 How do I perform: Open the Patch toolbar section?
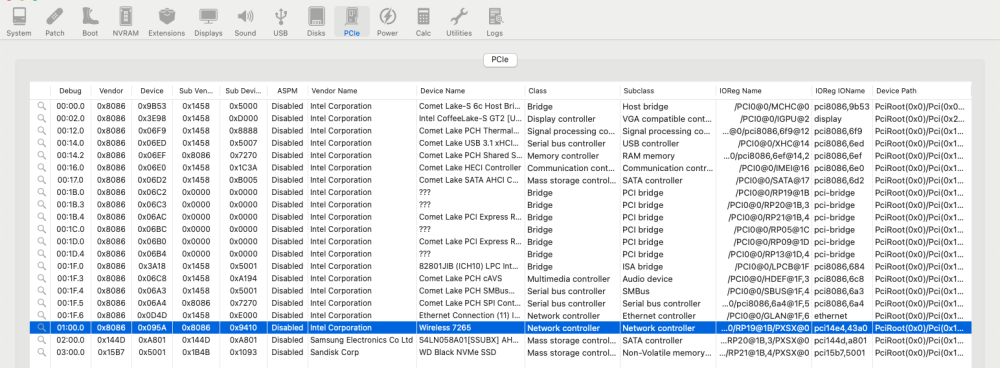55,22
